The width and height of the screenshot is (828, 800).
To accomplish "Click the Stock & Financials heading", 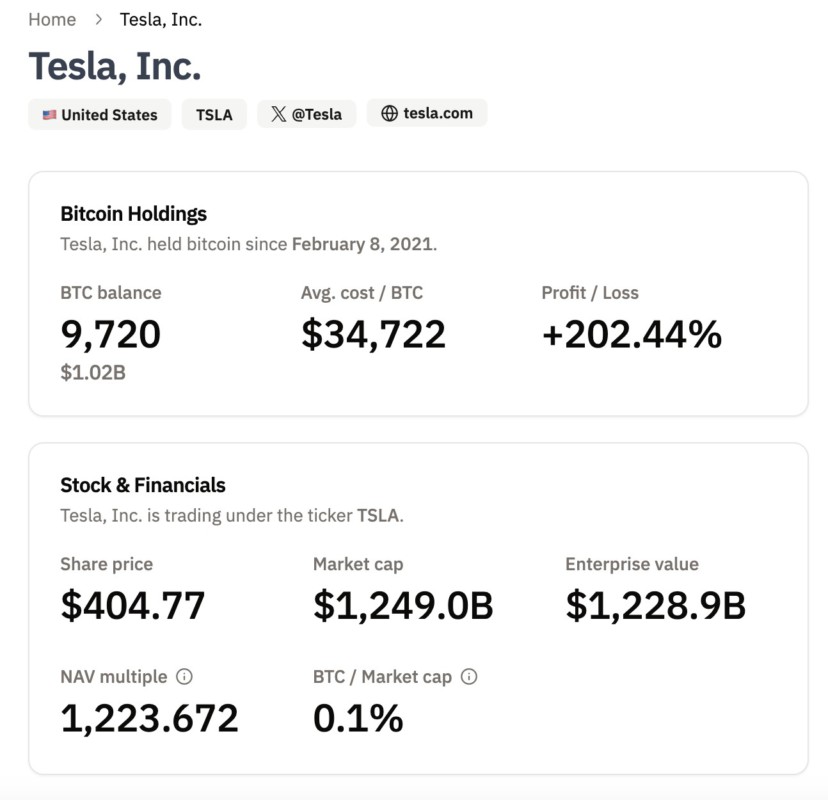I will pos(143,485).
